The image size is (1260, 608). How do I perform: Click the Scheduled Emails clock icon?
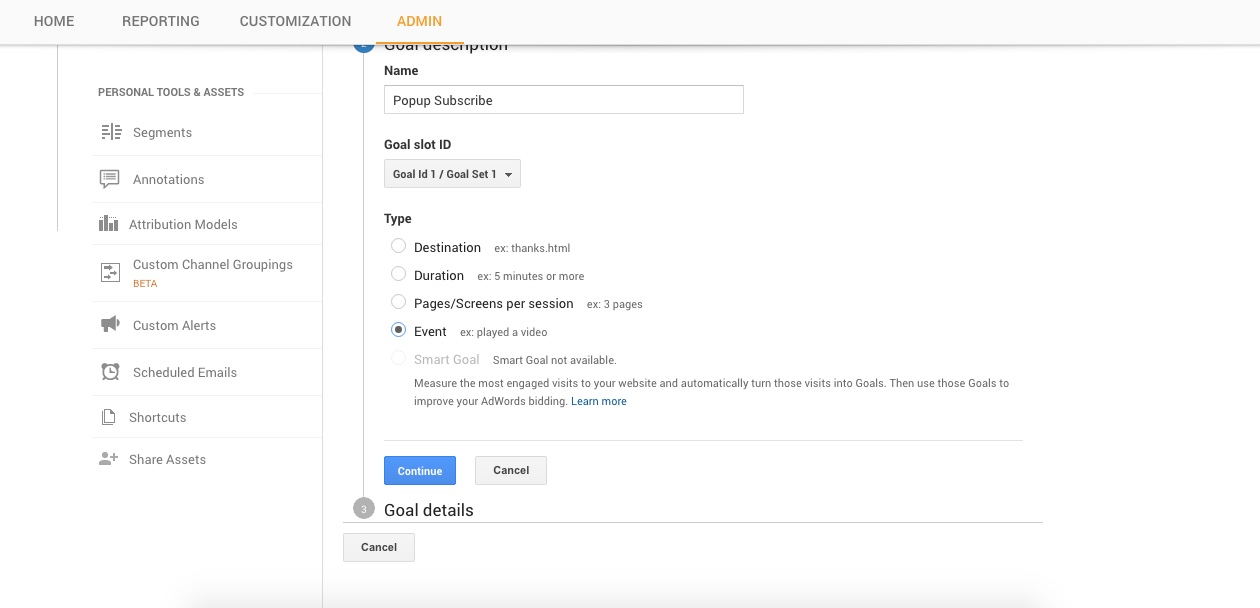point(110,372)
